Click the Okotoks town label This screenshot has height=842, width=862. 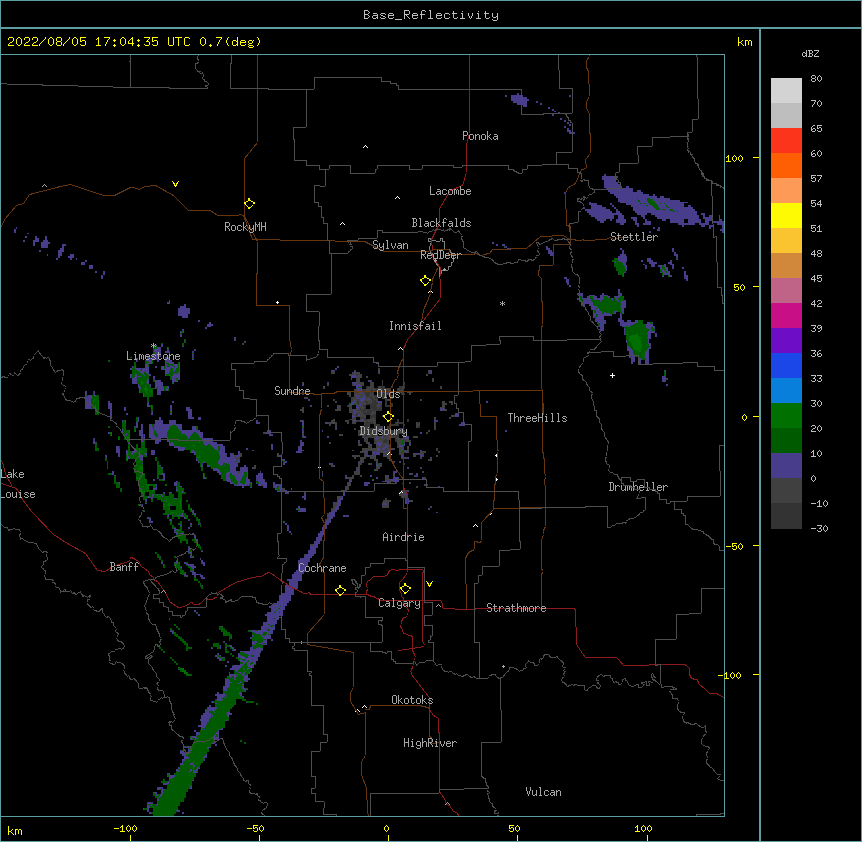coord(412,700)
